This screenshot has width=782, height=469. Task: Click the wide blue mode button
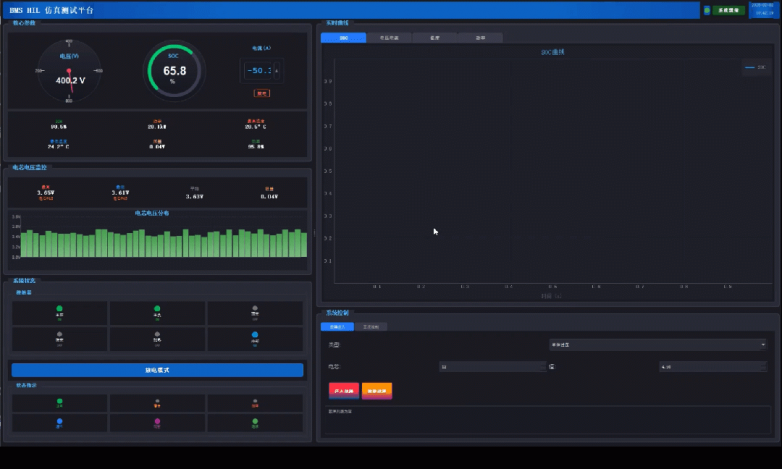point(157,370)
